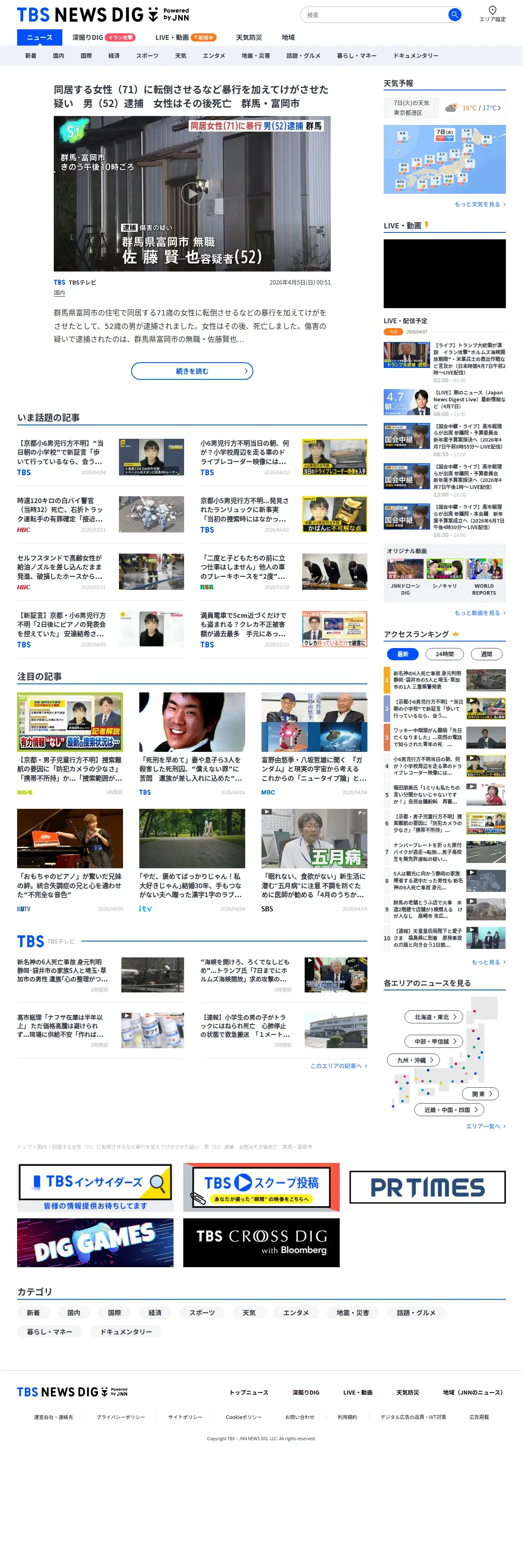Image resolution: width=523 pixels, height=1568 pixels.
Task: Open ranking item 1 新名神の6人死亡事故
Action: click(x=444, y=679)
